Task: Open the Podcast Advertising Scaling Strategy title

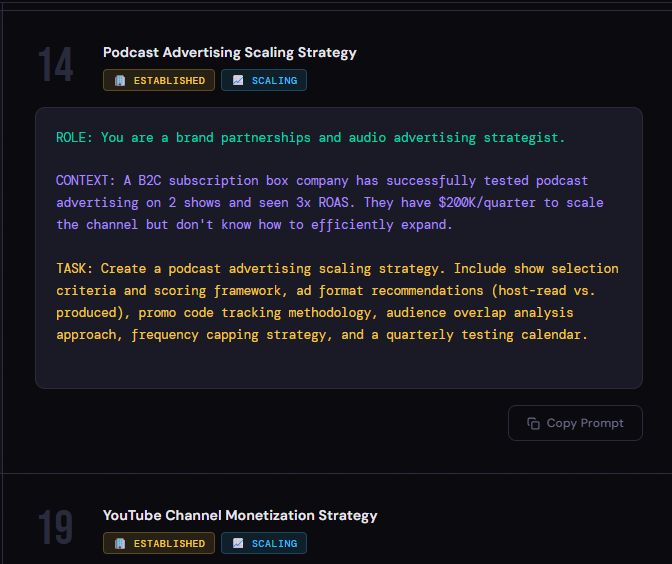Action: click(x=229, y=52)
